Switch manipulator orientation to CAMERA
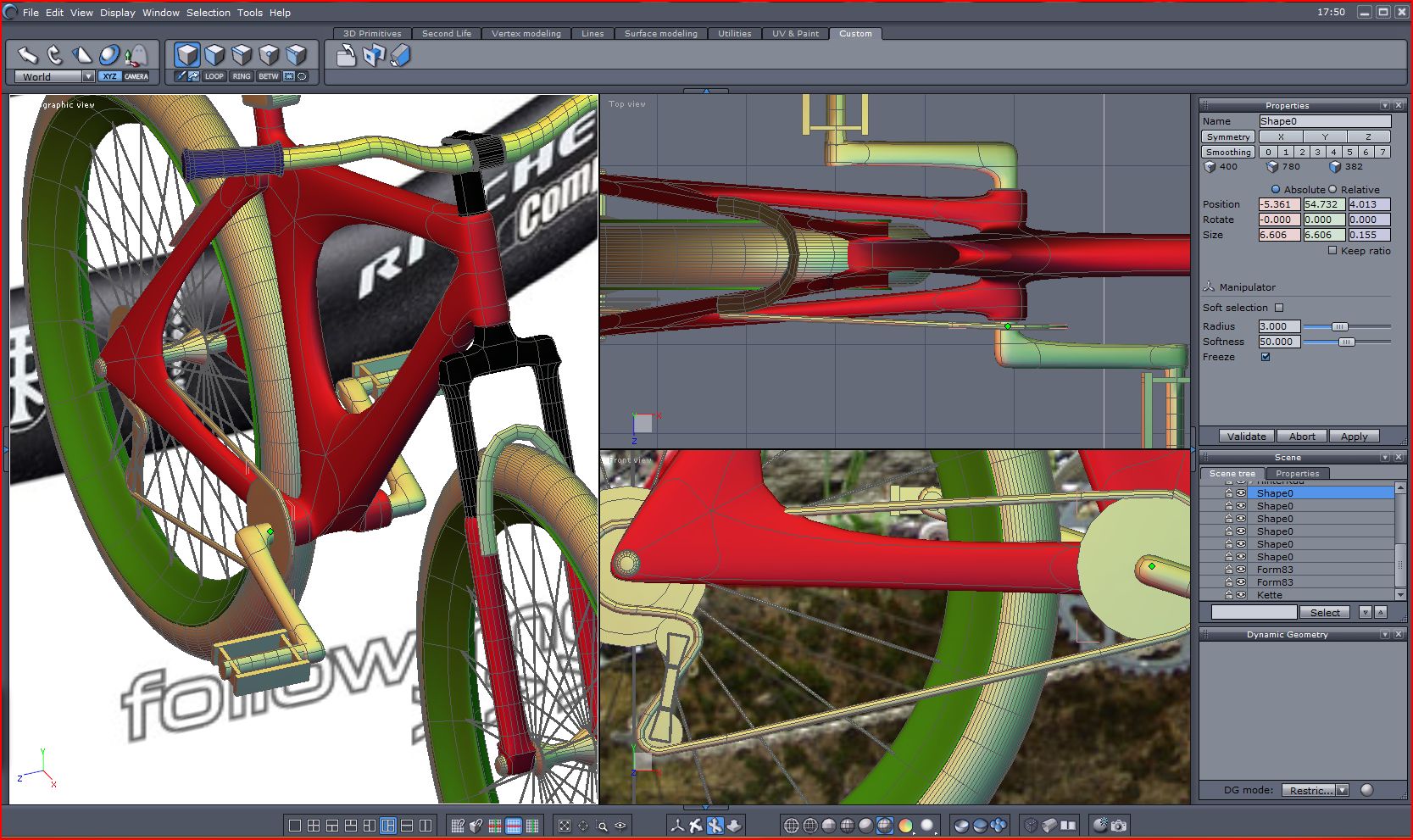Viewport: 1413px width, 840px height. 136,76
